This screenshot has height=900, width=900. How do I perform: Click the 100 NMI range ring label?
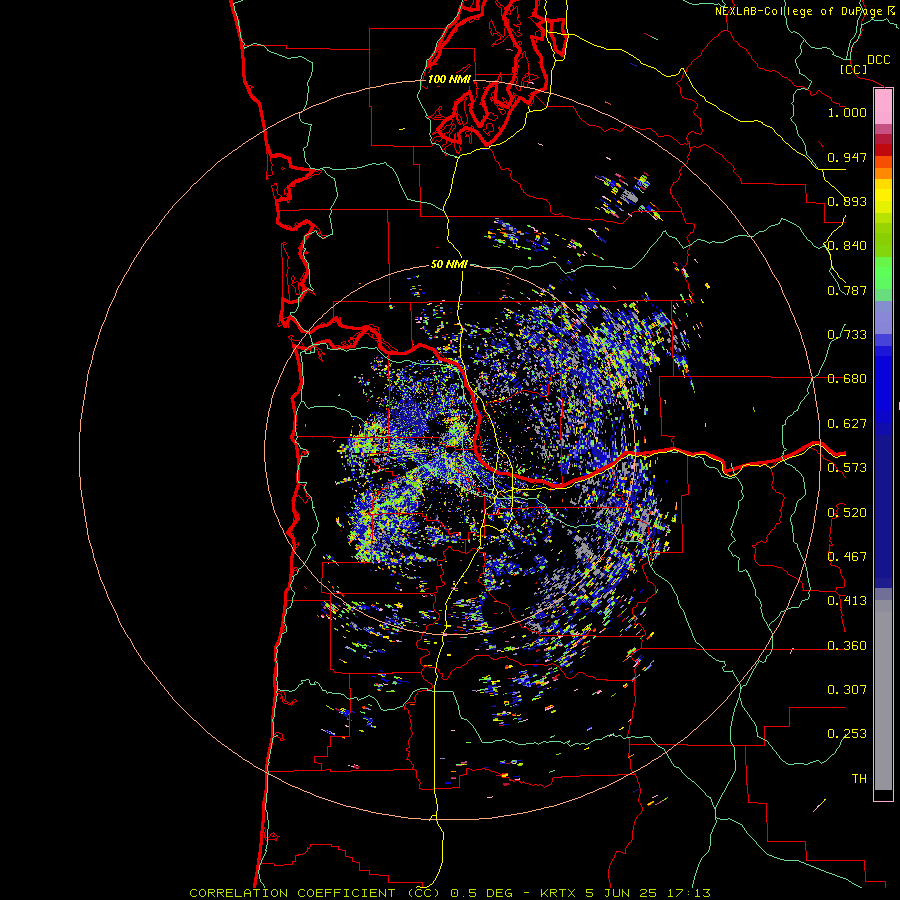pyautogui.click(x=449, y=79)
